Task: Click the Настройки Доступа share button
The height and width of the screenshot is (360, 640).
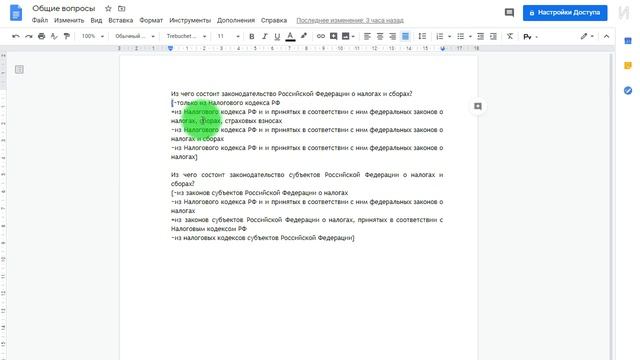Action: click(x=565, y=13)
